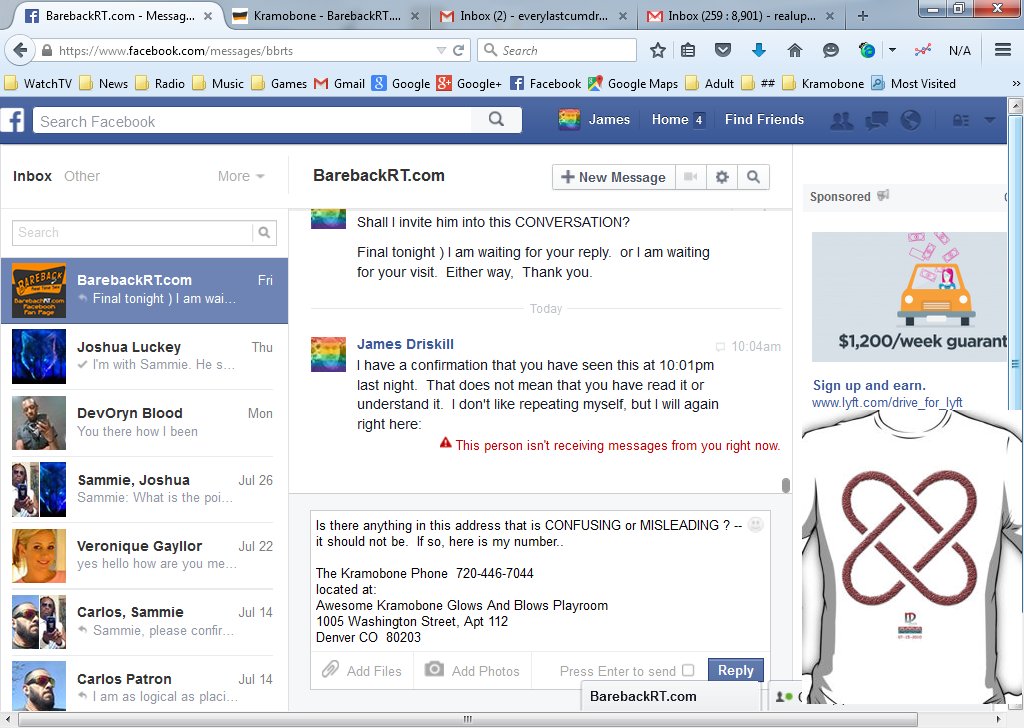
Task: Open the Carlos Patron conversation
Action: click(144, 684)
